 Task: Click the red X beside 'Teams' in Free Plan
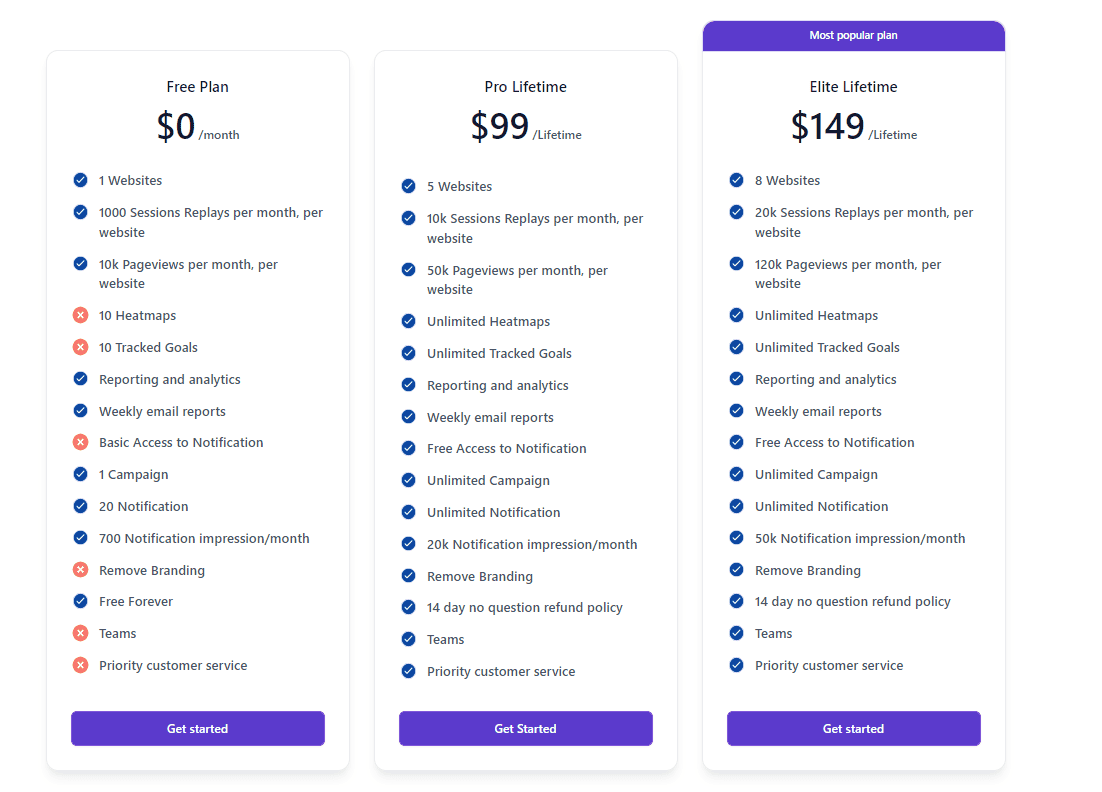80,633
